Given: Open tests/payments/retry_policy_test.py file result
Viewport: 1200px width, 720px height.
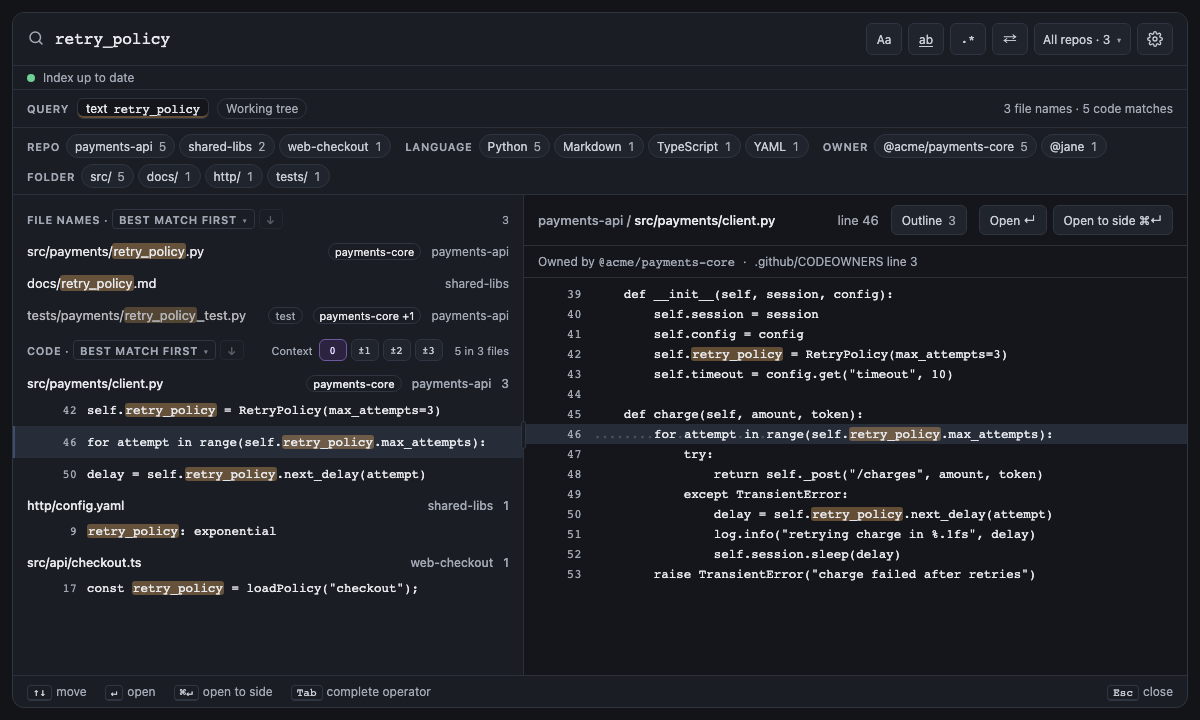Looking at the screenshot, I should pyautogui.click(x=268, y=316).
